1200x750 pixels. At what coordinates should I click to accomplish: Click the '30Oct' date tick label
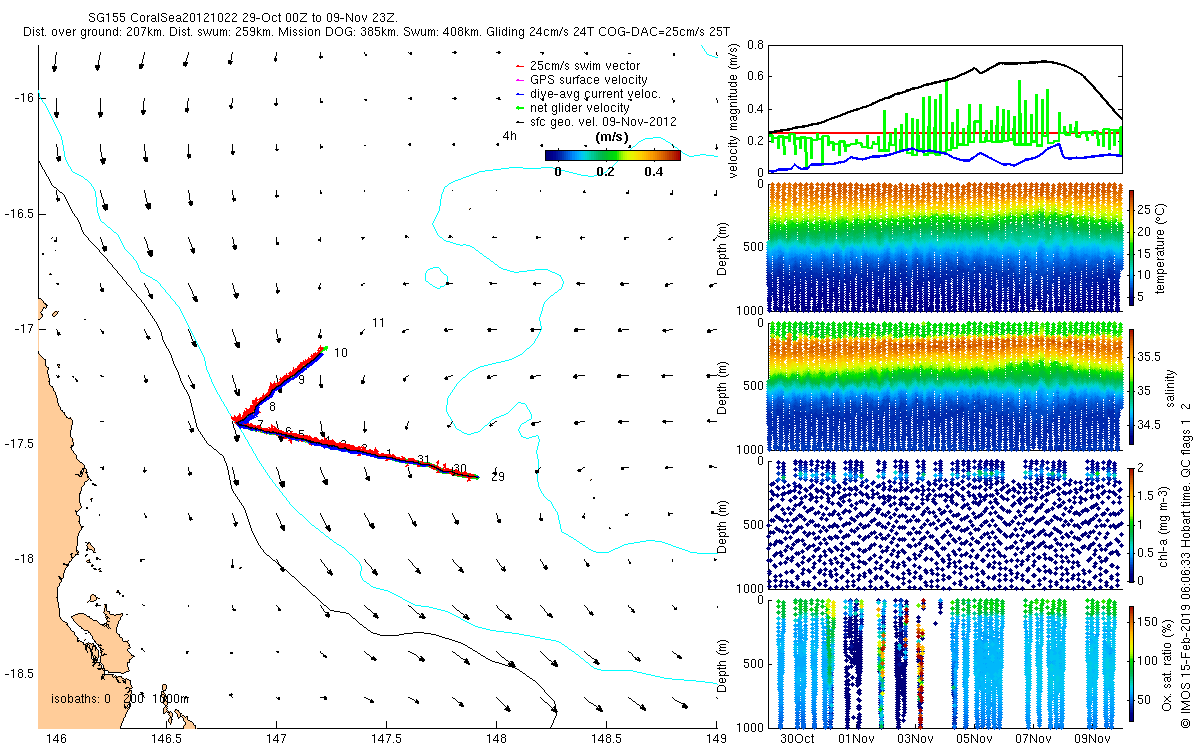coord(797,739)
